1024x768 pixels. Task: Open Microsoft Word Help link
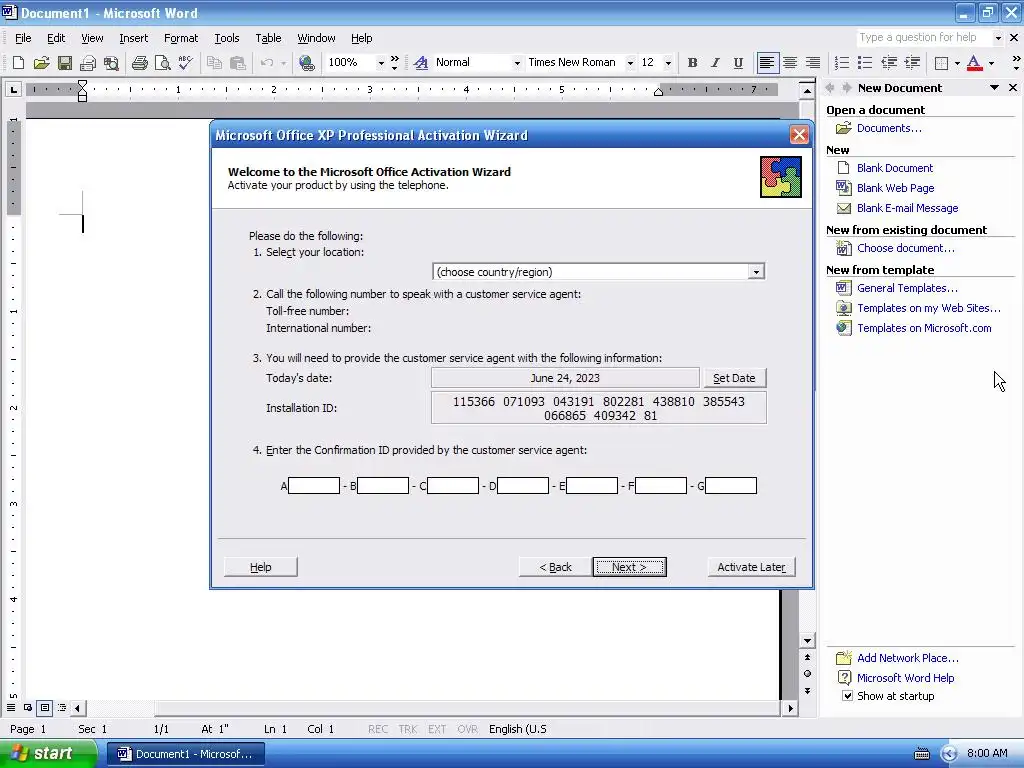point(905,678)
